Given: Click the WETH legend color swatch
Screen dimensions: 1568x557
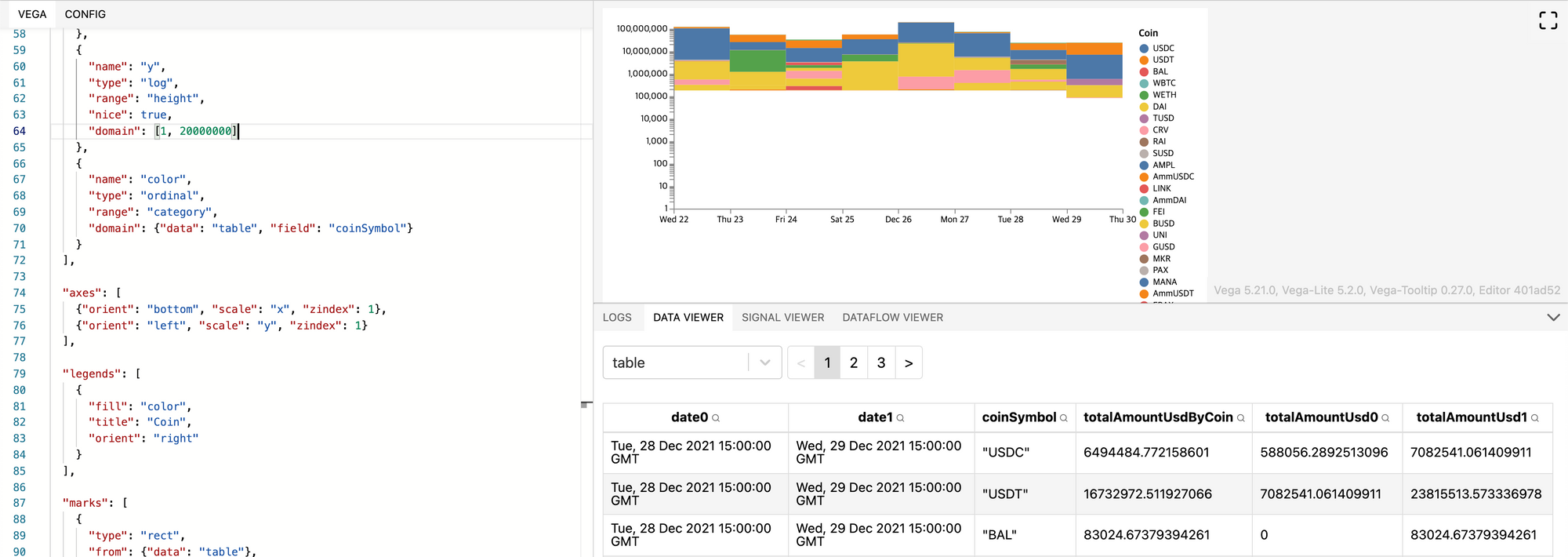Looking at the screenshot, I should [x=1144, y=95].
